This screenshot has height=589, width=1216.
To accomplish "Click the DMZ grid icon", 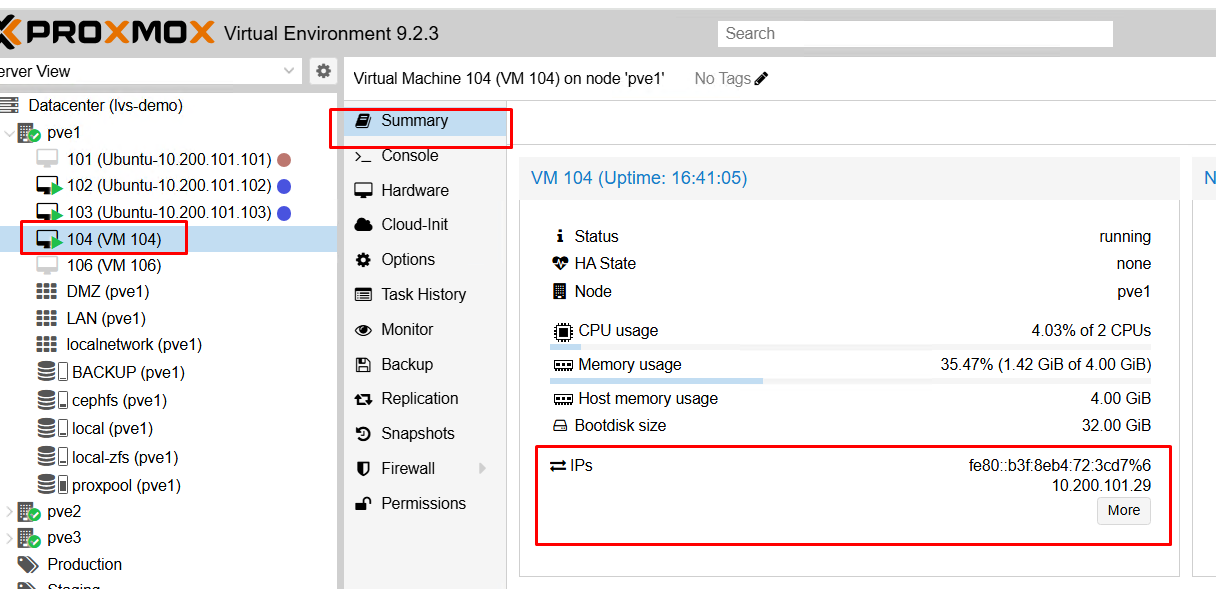I will coord(47,291).
